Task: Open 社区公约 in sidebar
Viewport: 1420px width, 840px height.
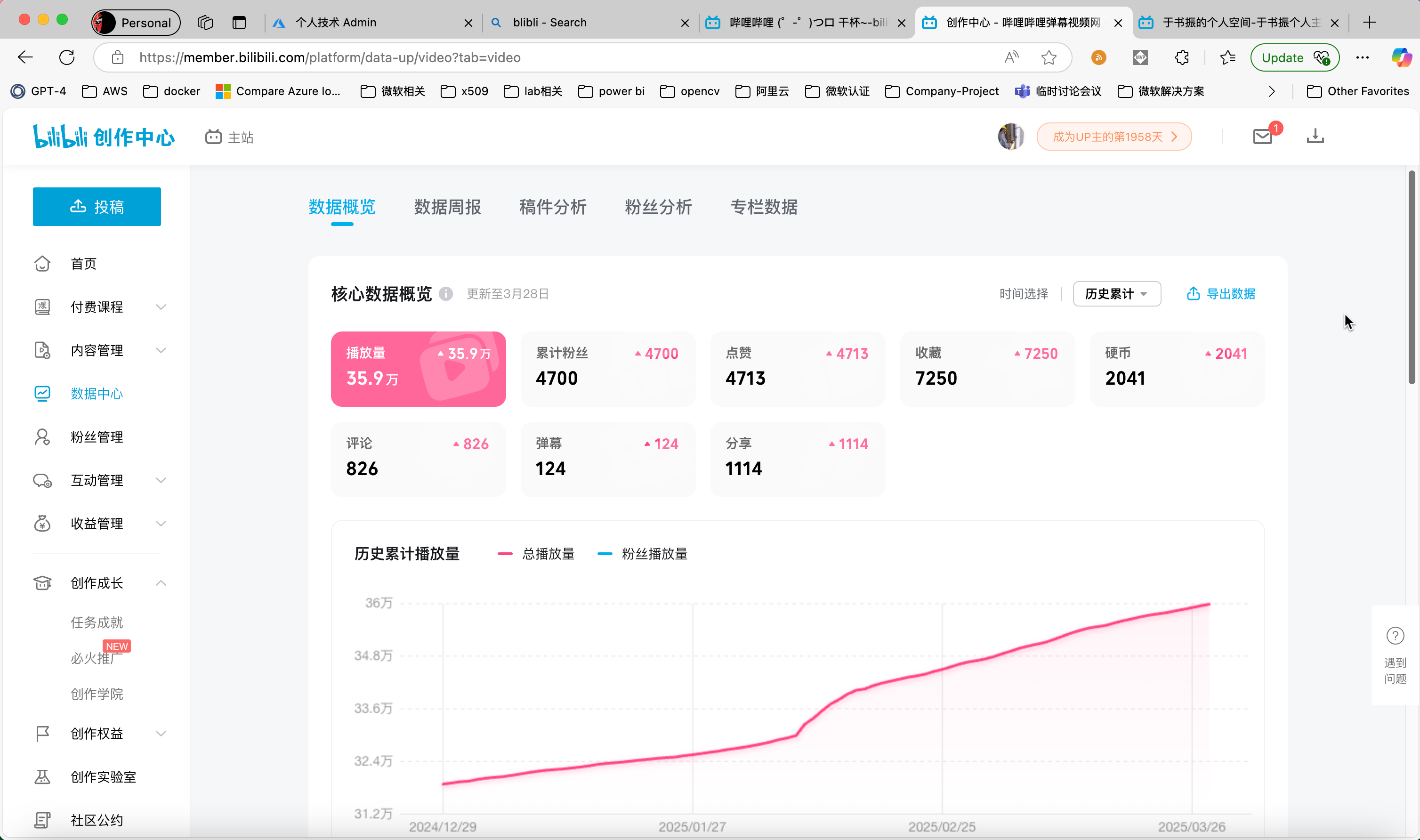Action: (x=97, y=820)
